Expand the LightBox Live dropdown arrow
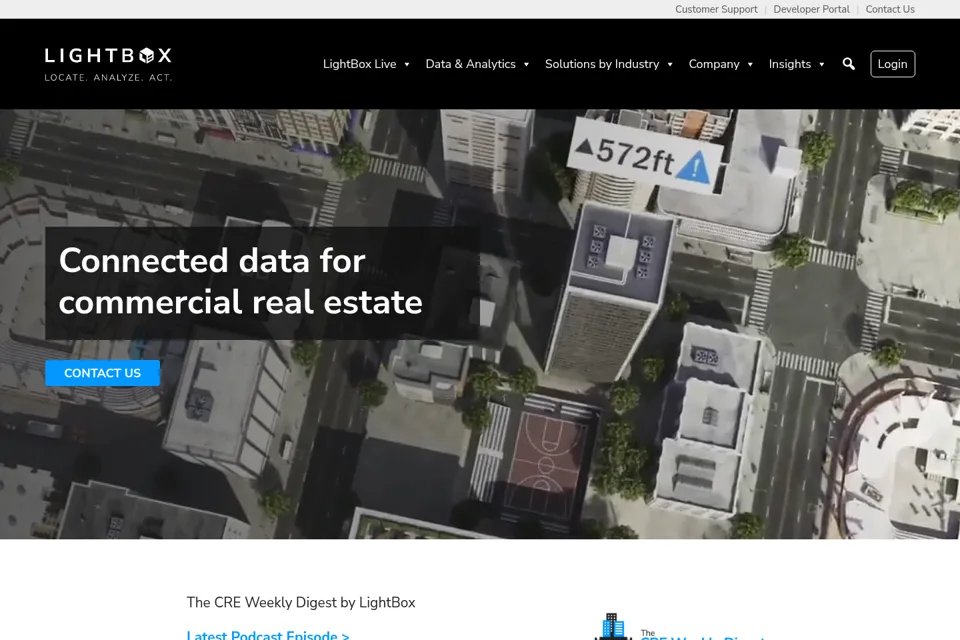960x640 pixels. click(407, 64)
